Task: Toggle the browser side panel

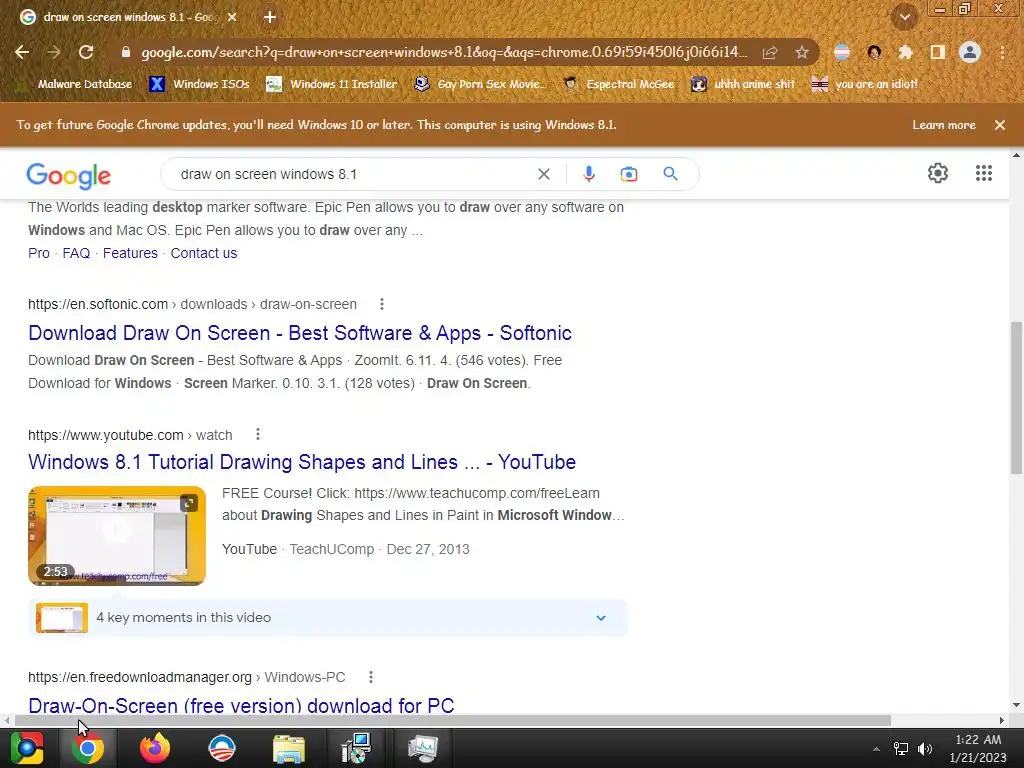Action: (938, 52)
